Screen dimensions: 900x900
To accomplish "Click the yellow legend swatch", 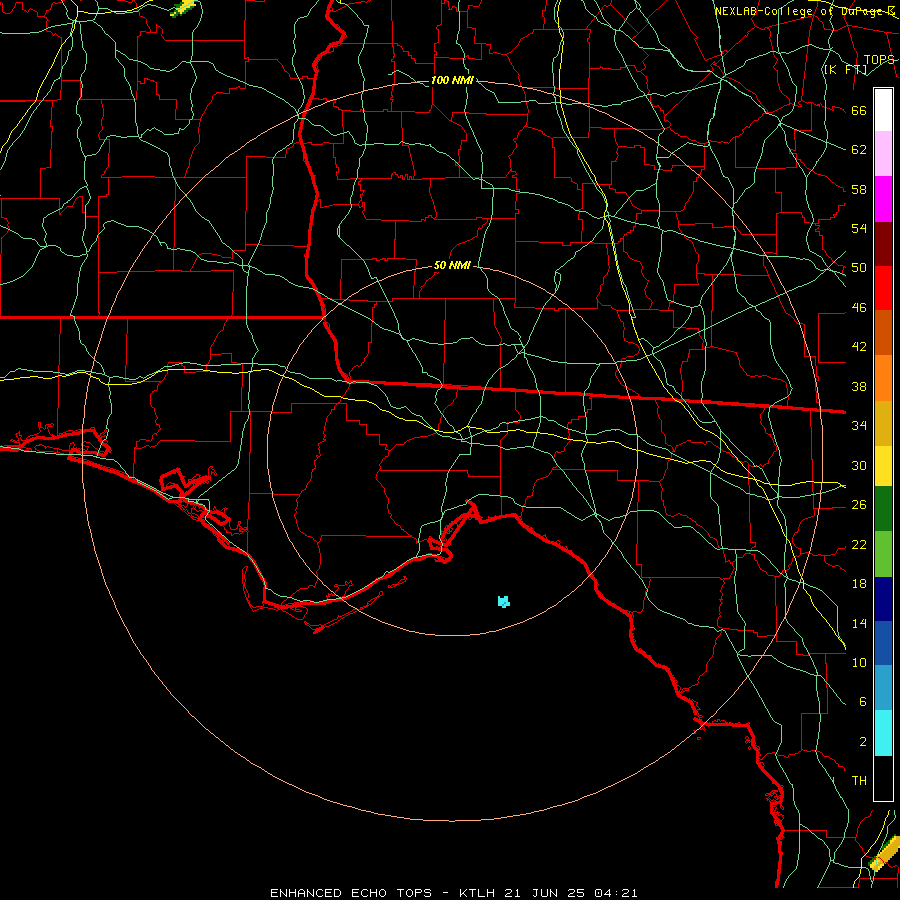I will tap(883, 466).
